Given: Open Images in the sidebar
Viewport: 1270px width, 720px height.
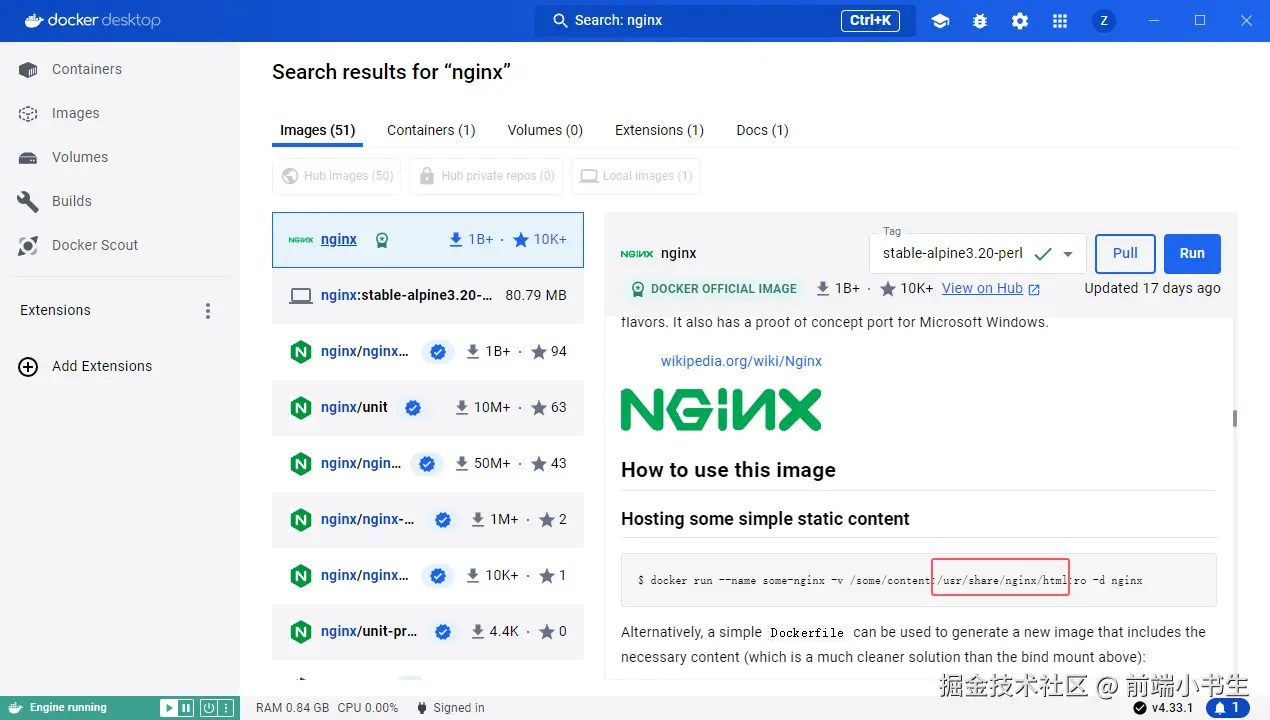Looking at the screenshot, I should point(120,114).
